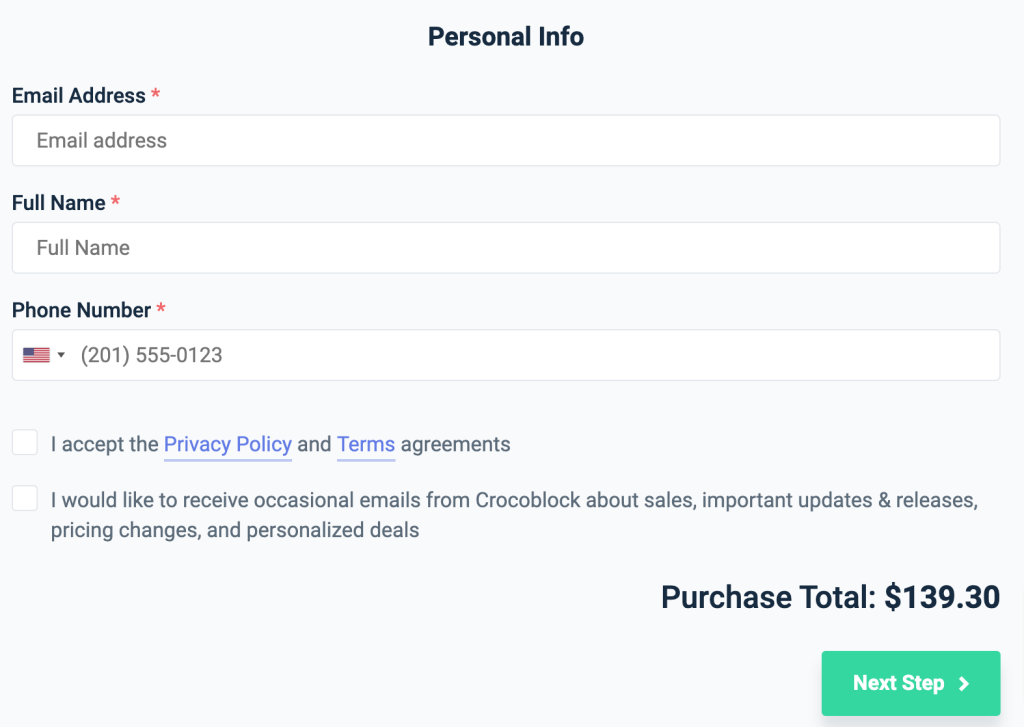Click the chevron arrow inside Next Step

pos(963,683)
